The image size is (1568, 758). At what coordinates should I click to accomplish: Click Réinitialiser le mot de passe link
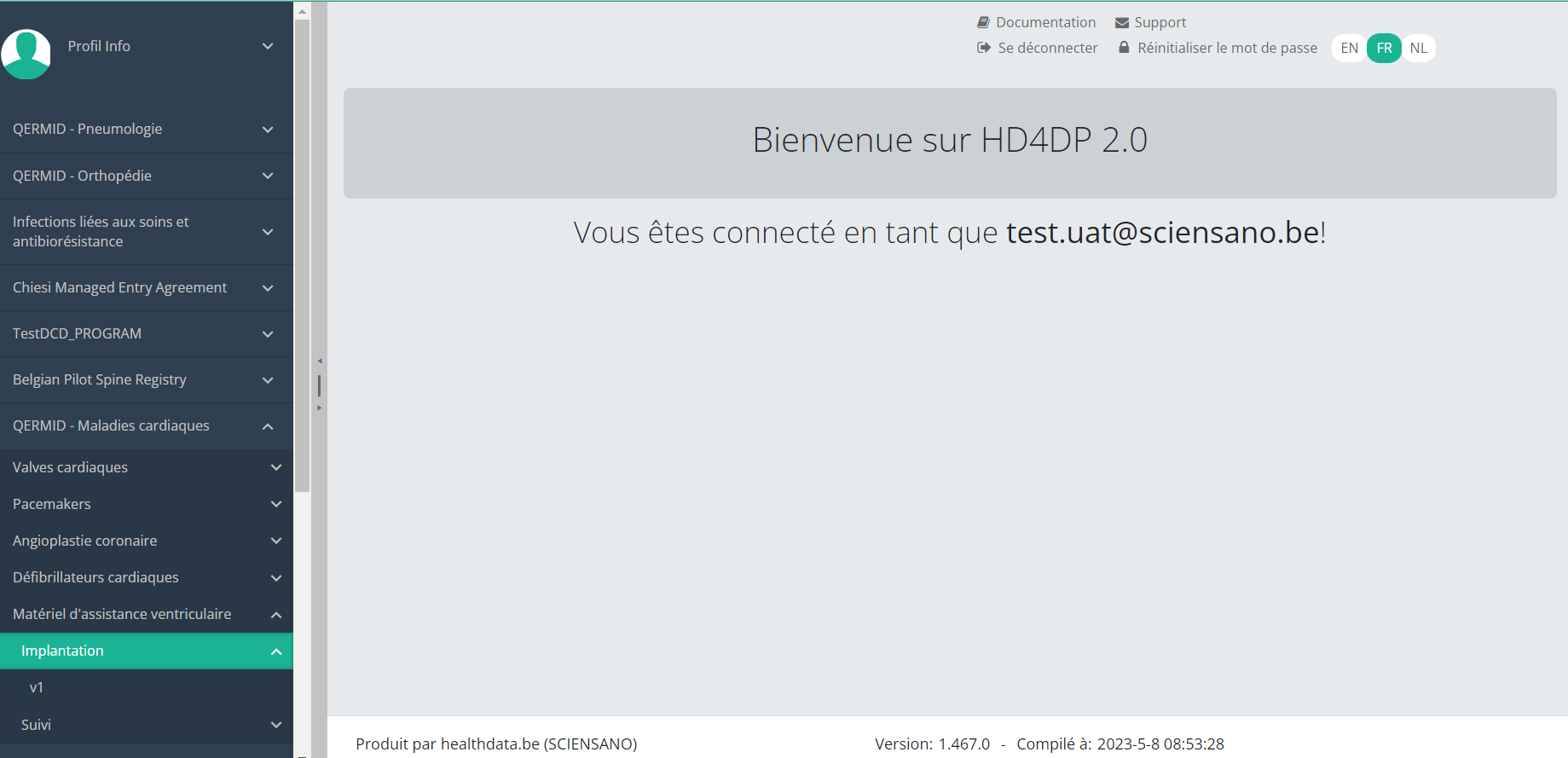click(1227, 48)
